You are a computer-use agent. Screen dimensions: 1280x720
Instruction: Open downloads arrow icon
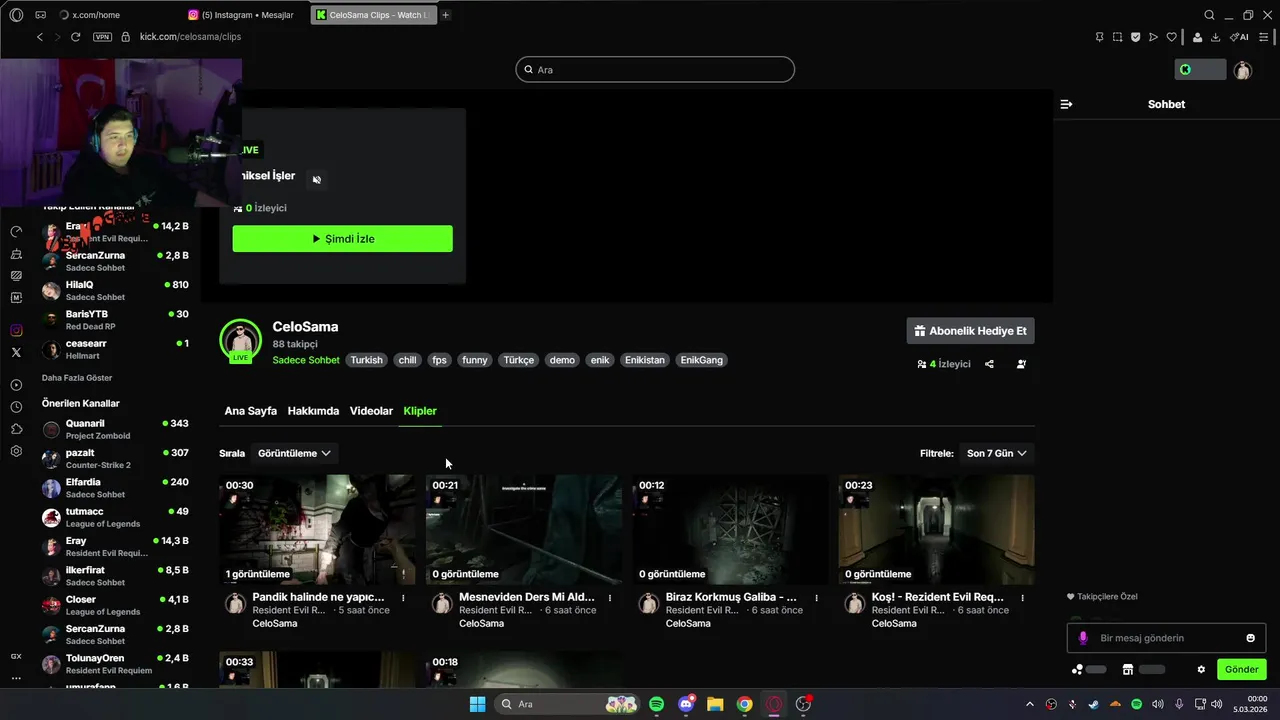1215,37
